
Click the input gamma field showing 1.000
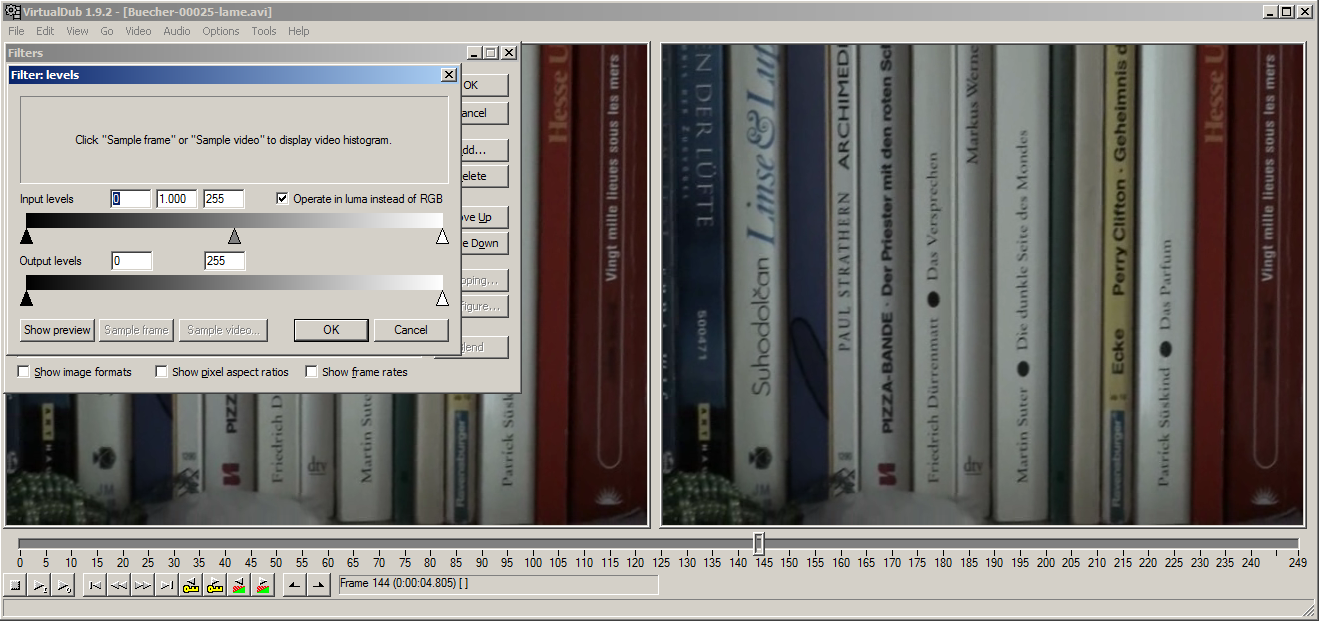[177, 199]
